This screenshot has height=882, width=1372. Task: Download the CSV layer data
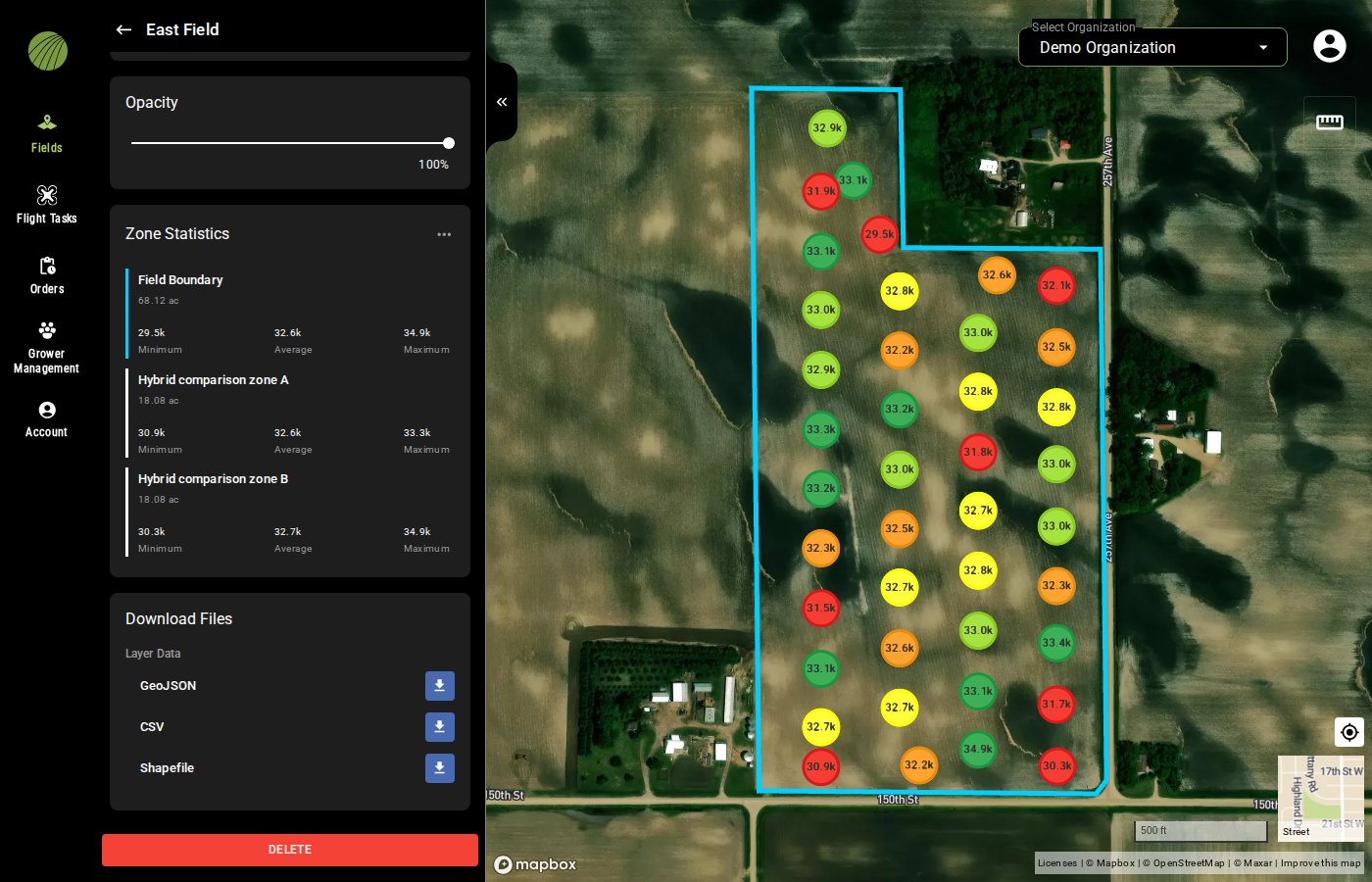[440, 727]
